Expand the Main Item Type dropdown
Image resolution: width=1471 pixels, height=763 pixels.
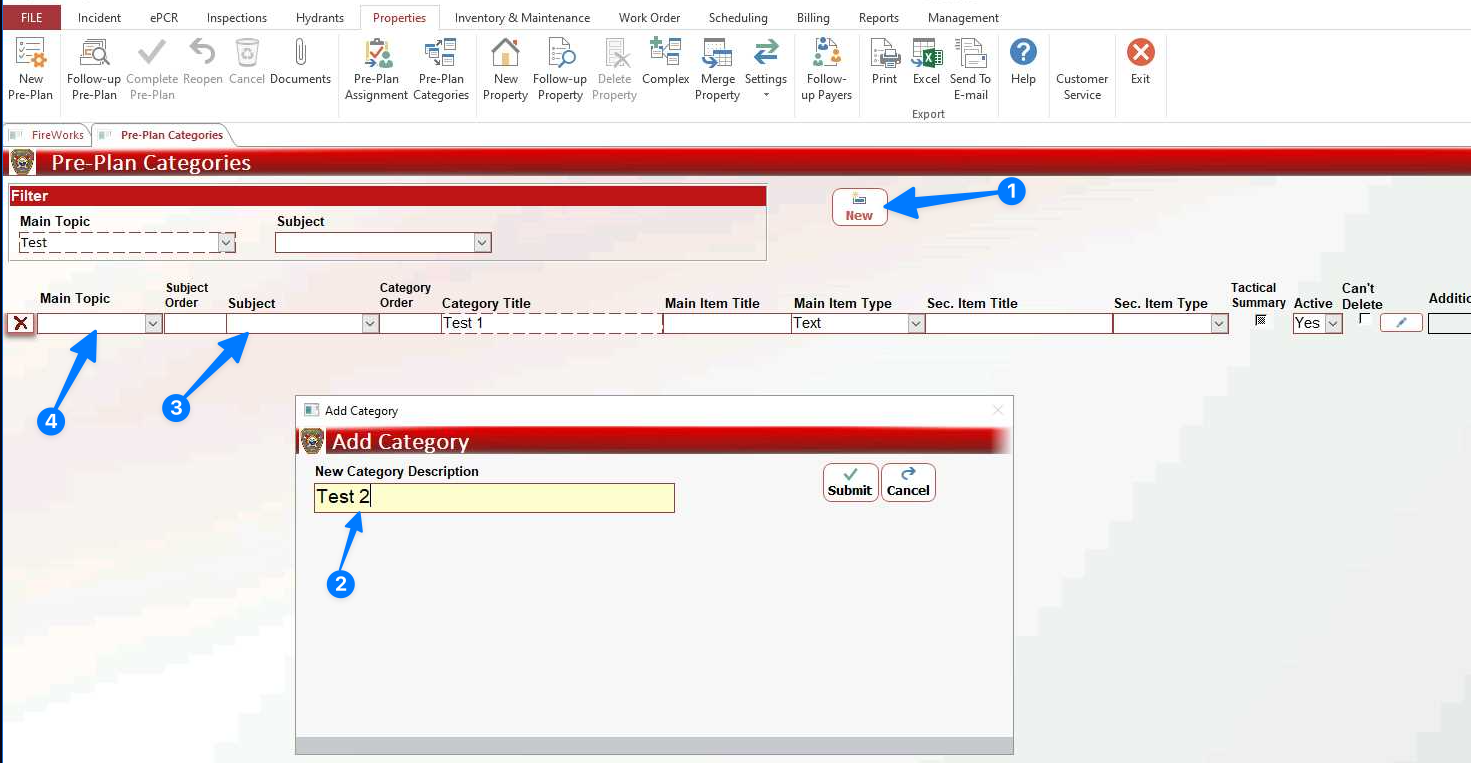[916, 323]
